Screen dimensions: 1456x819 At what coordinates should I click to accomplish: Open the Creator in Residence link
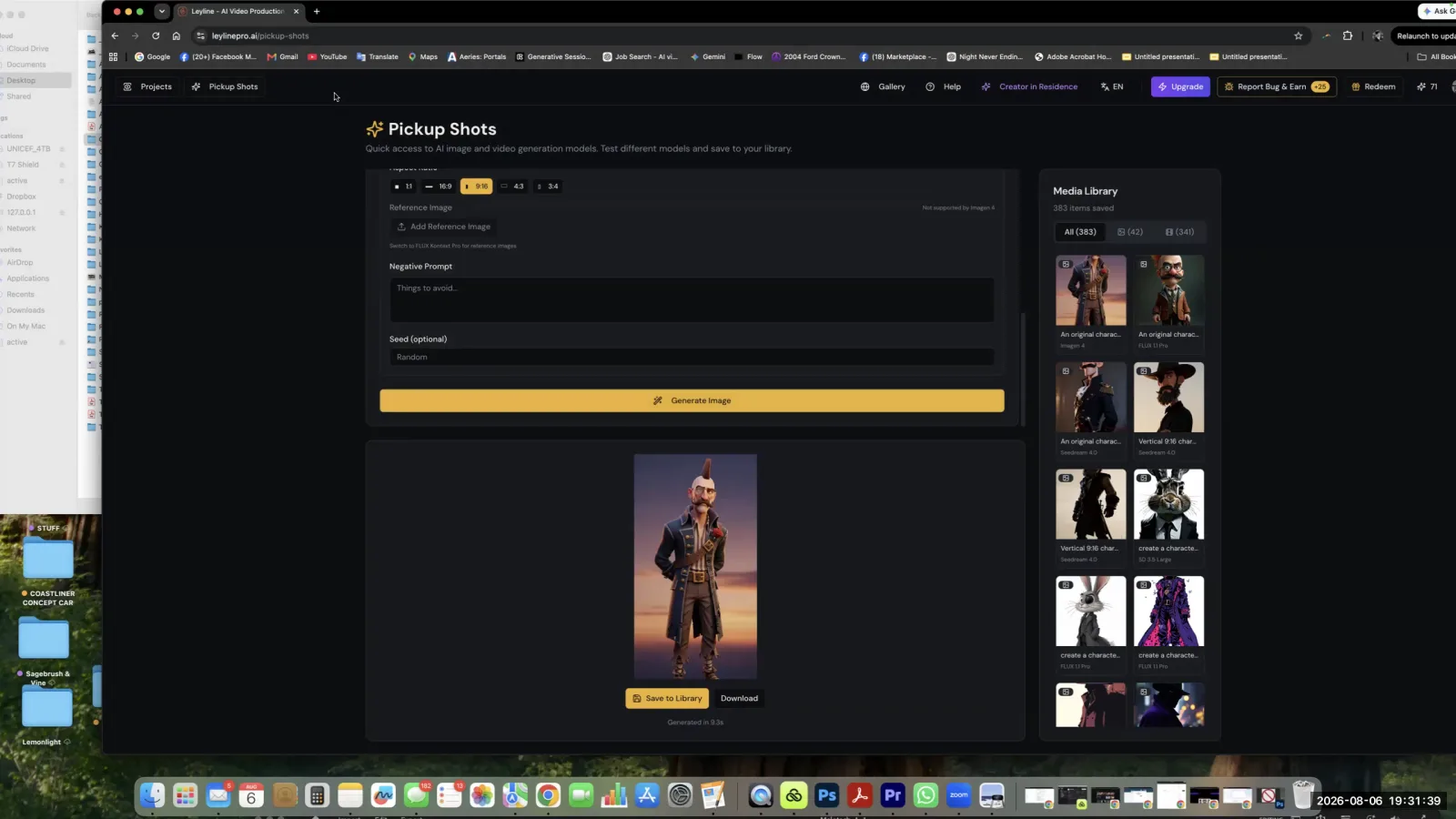click(x=1029, y=86)
